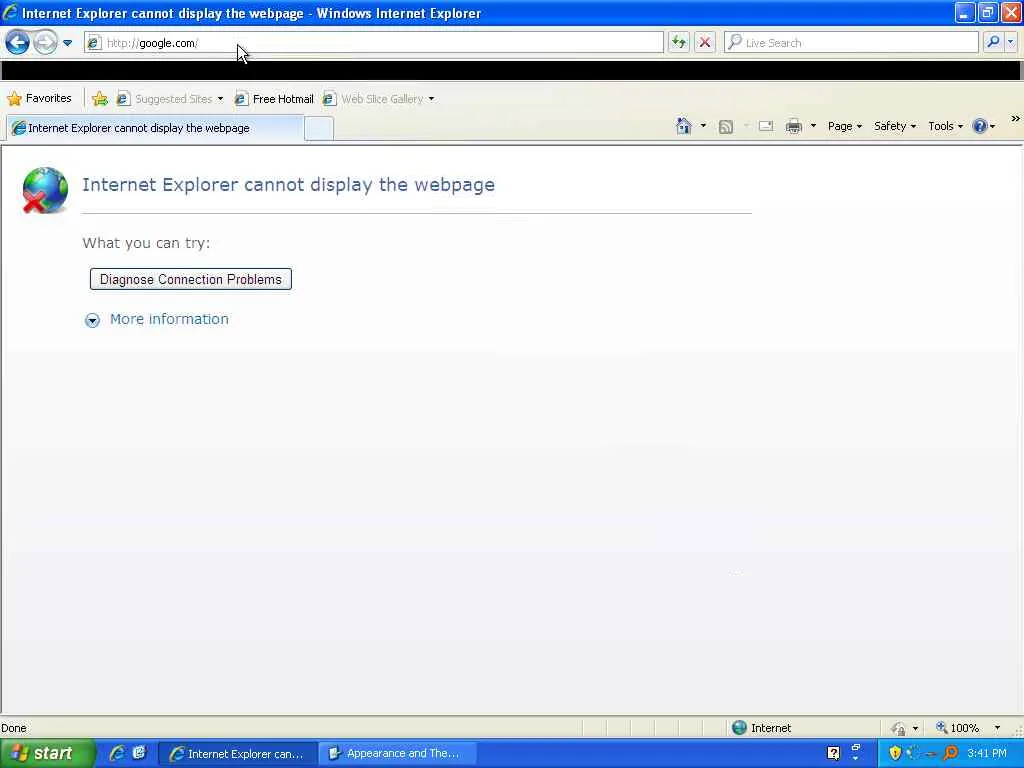This screenshot has width=1024, height=768.
Task: Open the Print options dropdown arrow
Action: pyautogui.click(x=813, y=125)
